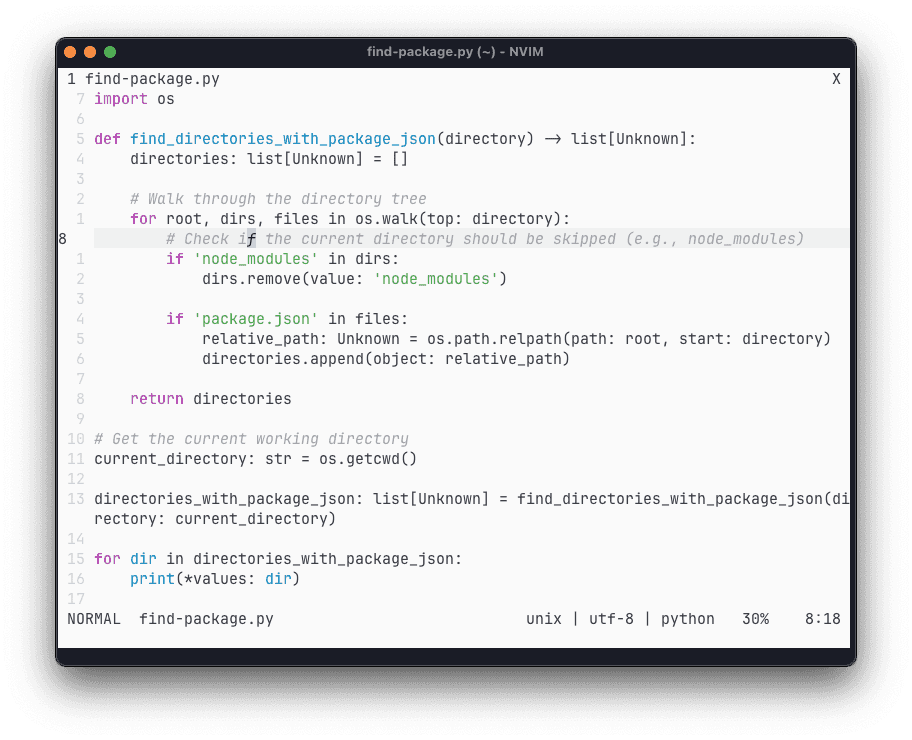Screen dimensions: 912x740
Task: Click the window title 'find-package.py (~) - NVIM'
Action: tap(455, 52)
